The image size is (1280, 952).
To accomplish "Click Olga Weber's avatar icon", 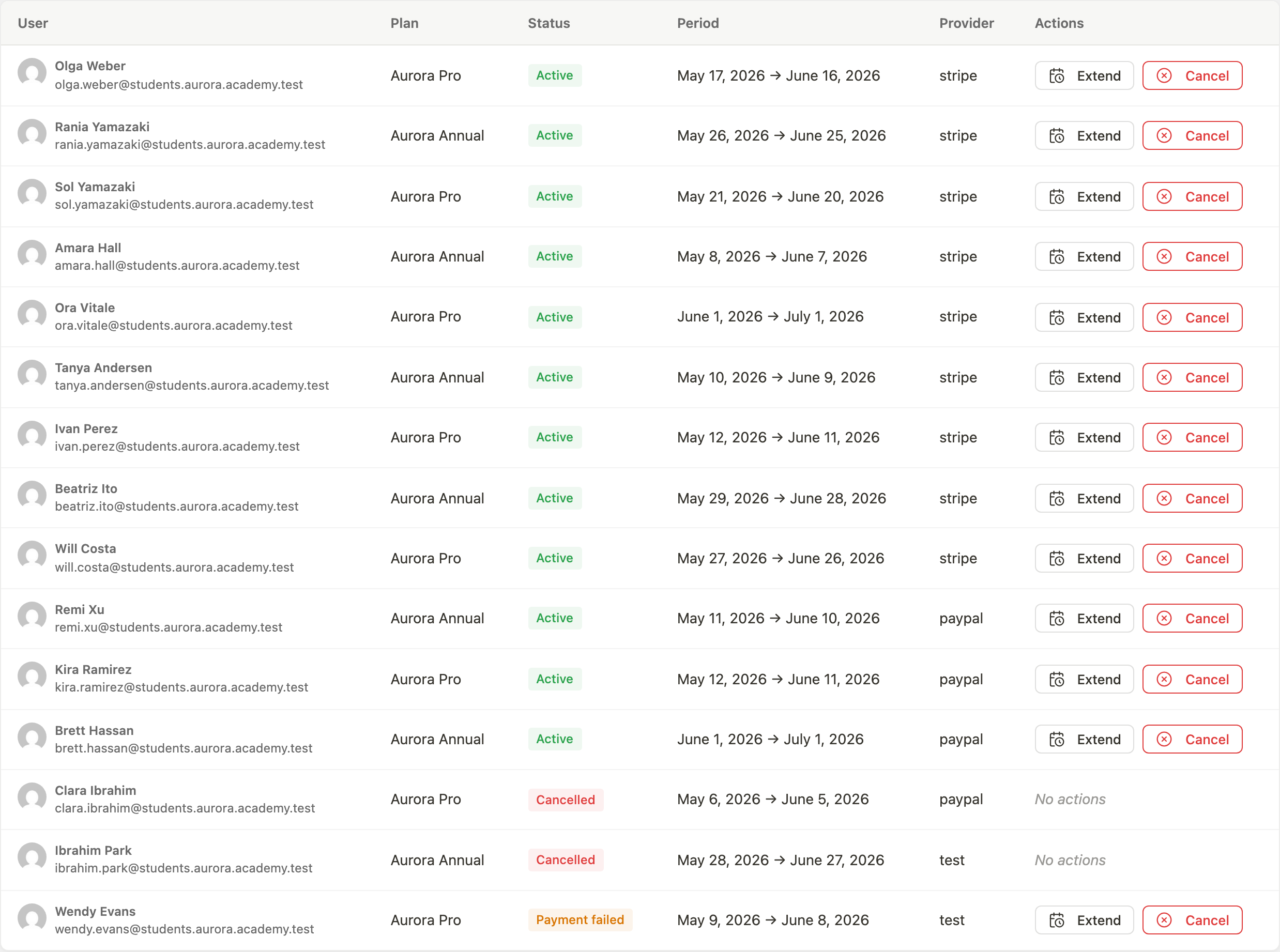I will pyautogui.click(x=32, y=72).
